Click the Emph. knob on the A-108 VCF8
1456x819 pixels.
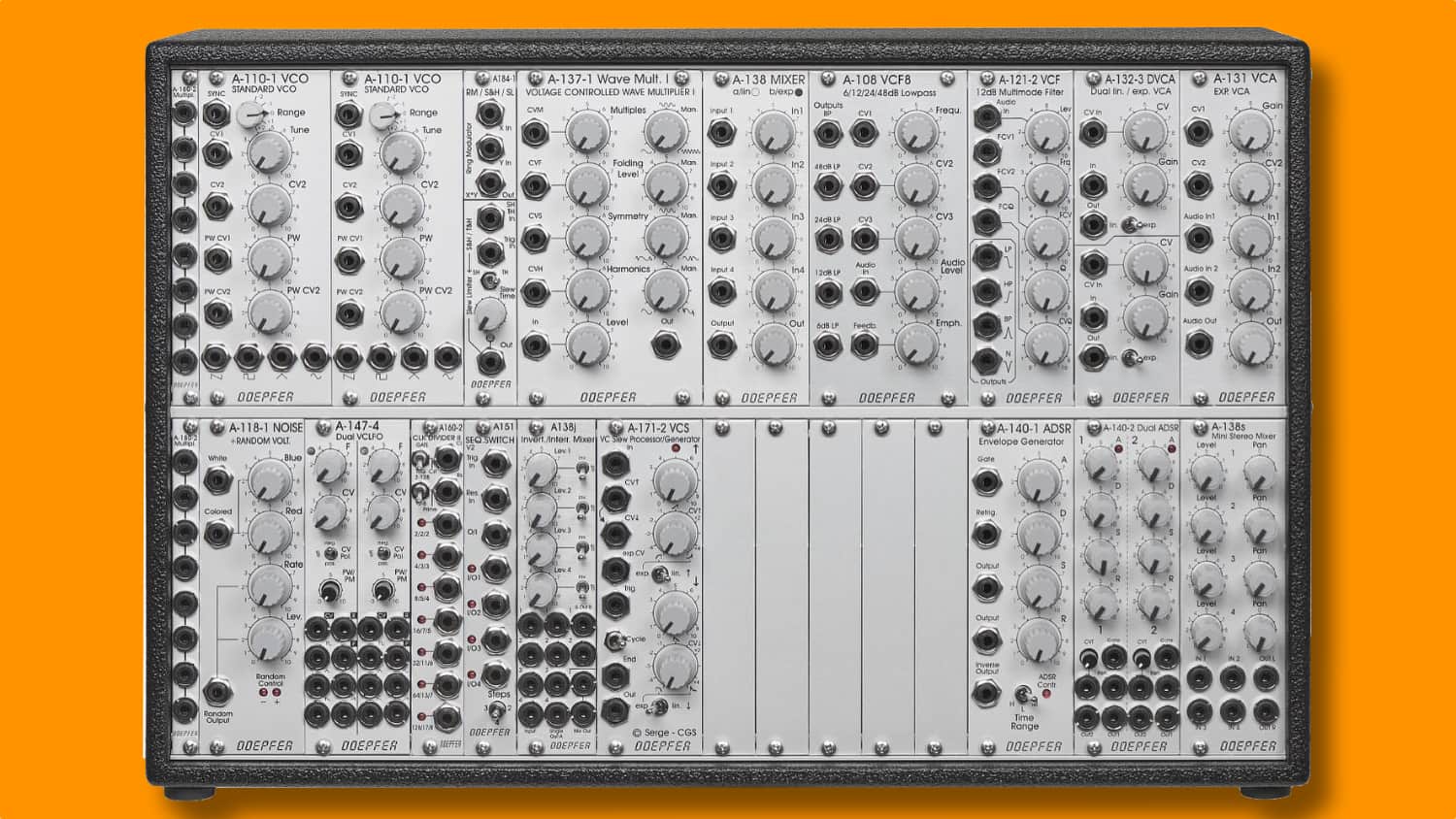click(x=915, y=344)
